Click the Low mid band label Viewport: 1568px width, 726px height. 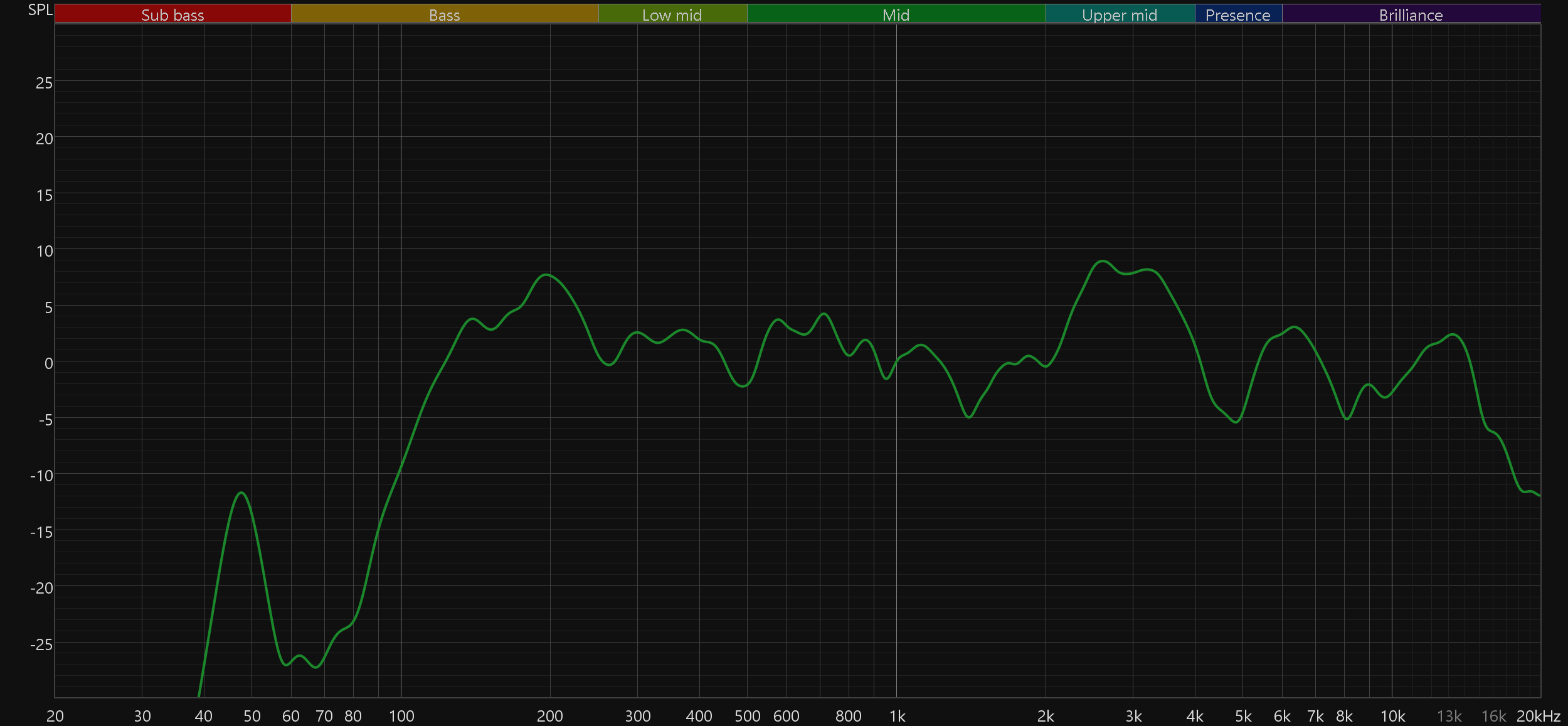(x=672, y=14)
